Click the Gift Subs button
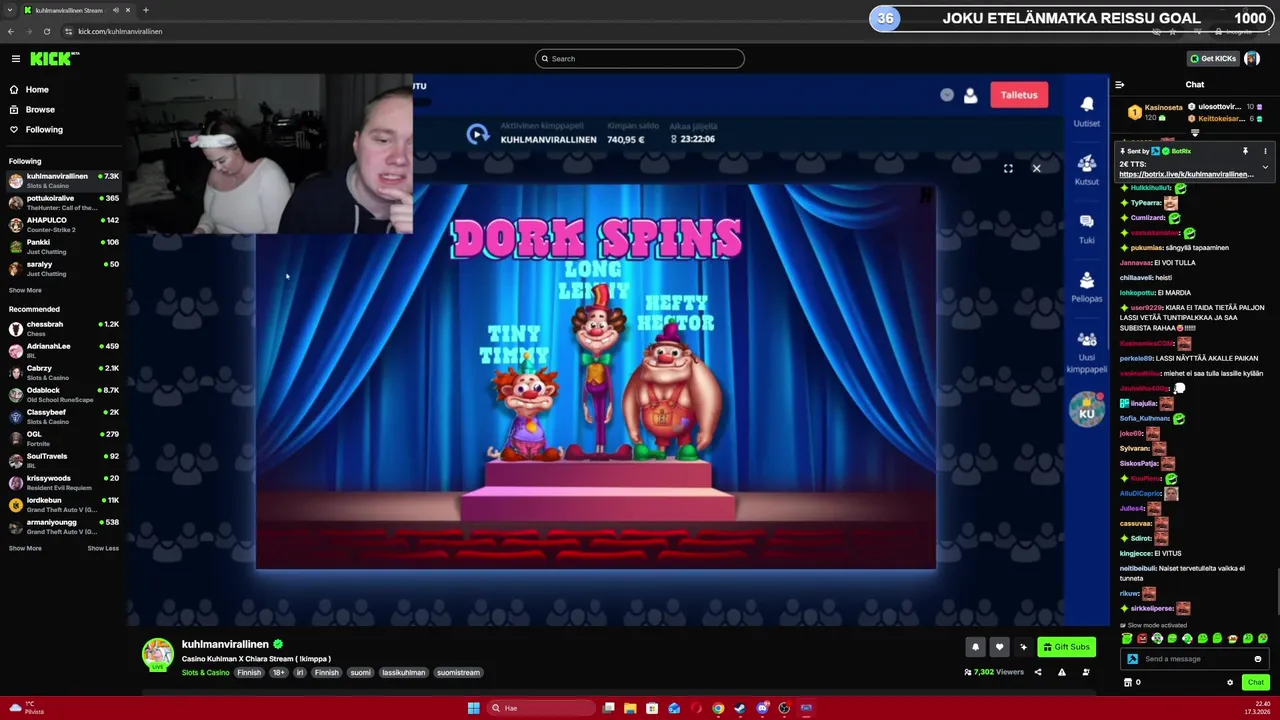Screen dimensions: 1280x720 (1066, 647)
